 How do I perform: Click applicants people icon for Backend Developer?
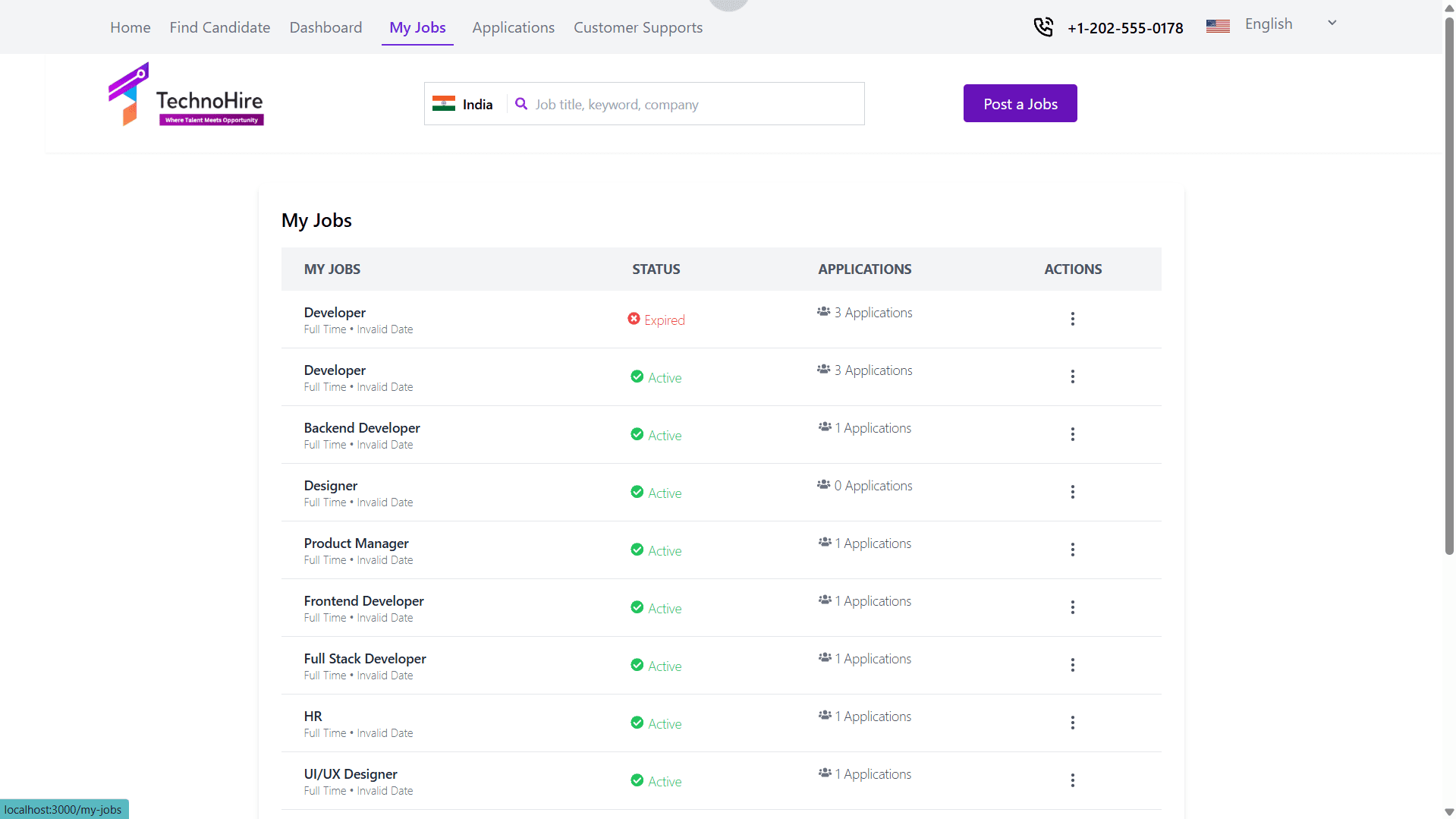[x=825, y=427]
